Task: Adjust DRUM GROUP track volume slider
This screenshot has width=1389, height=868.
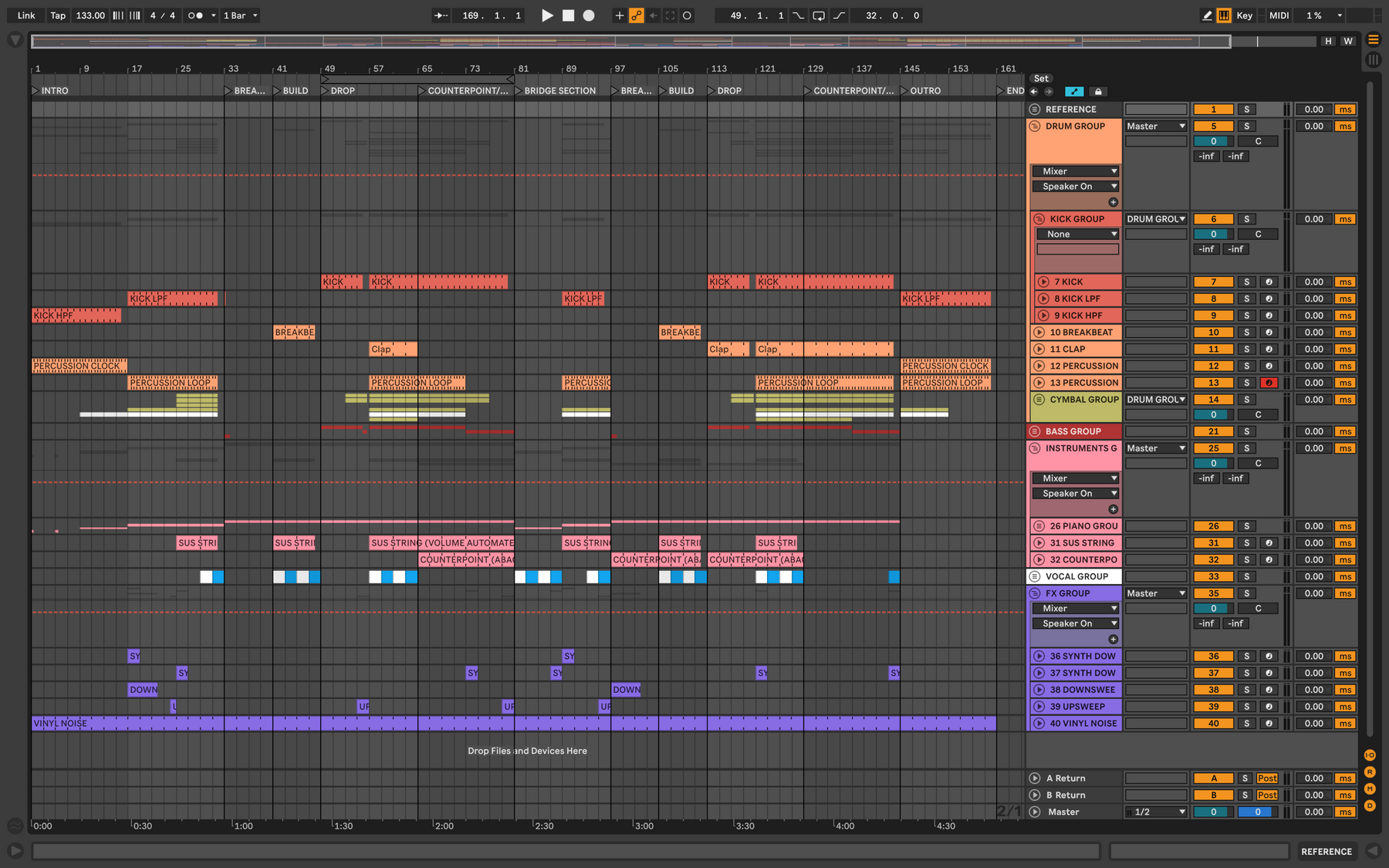Action: pyautogui.click(x=1213, y=142)
